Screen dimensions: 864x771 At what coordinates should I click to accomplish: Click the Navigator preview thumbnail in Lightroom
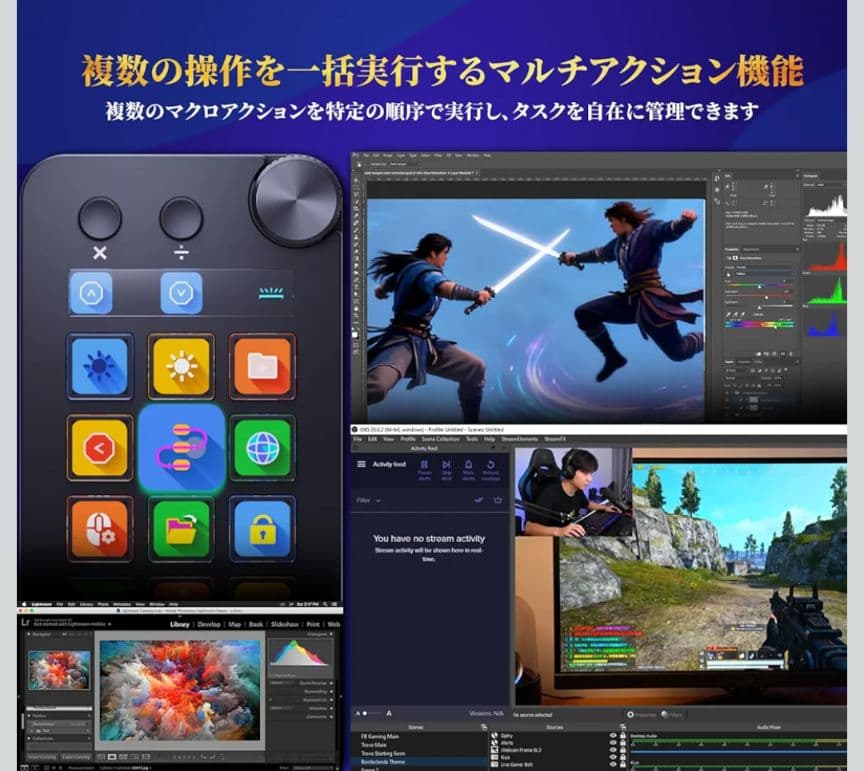coord(59,670)
